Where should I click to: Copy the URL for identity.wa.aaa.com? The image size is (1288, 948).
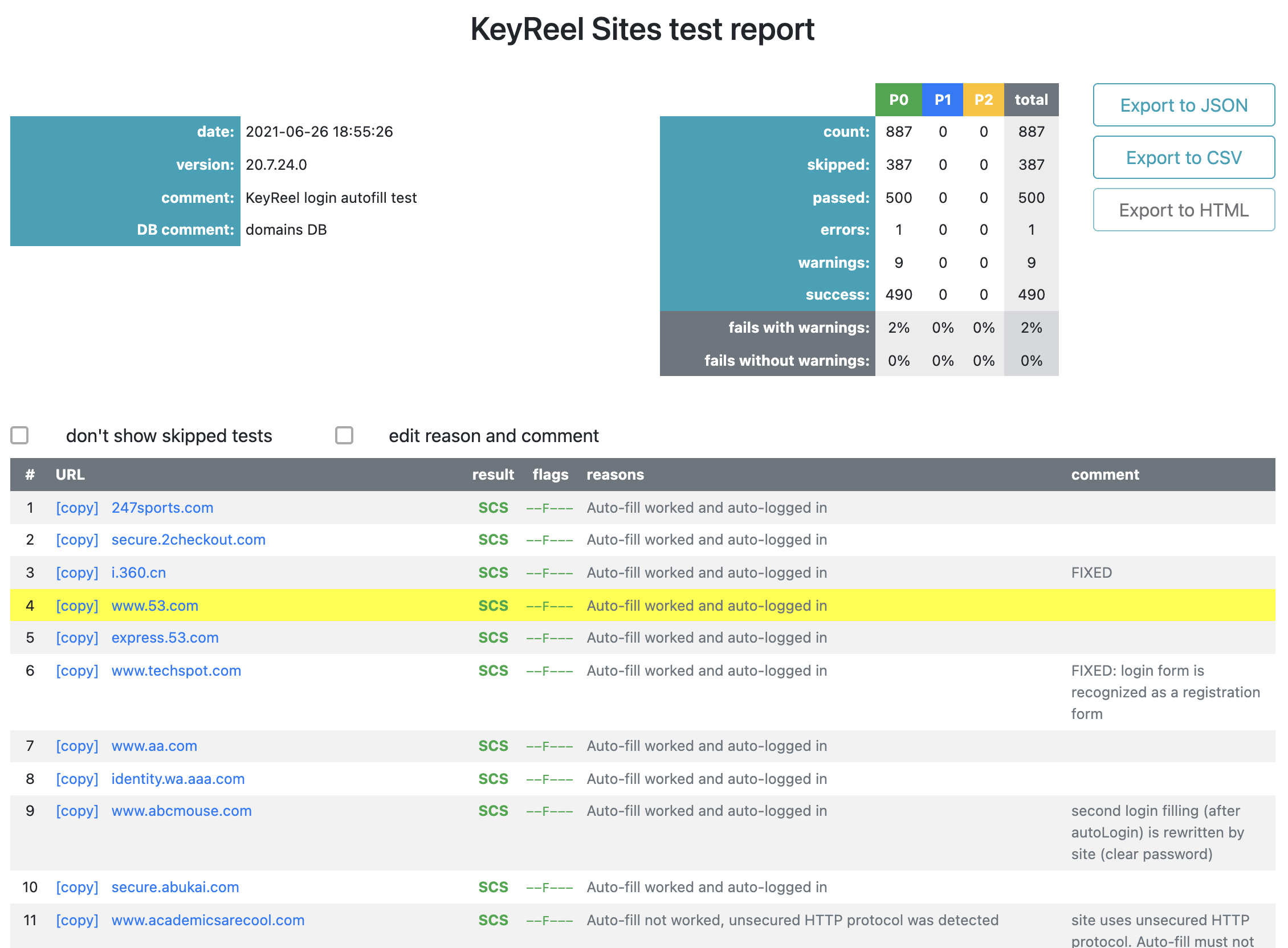pos(77,779)
